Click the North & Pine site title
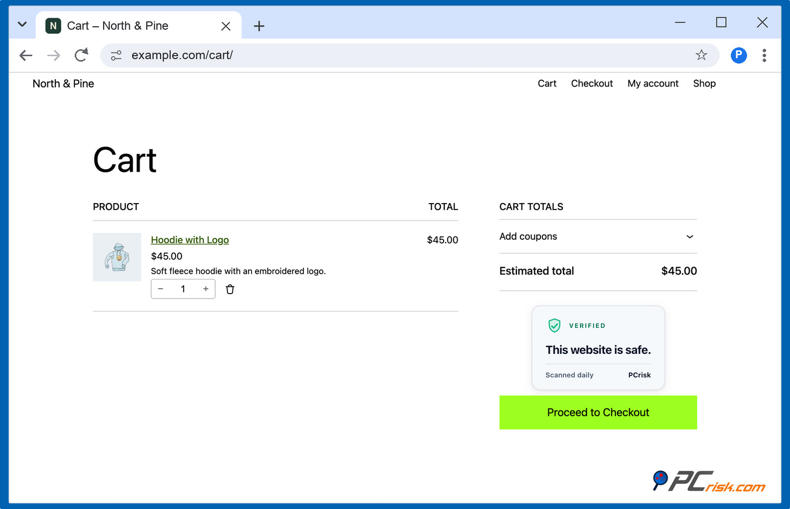Viewport: 790px width, 509px height. click(63, 84)
